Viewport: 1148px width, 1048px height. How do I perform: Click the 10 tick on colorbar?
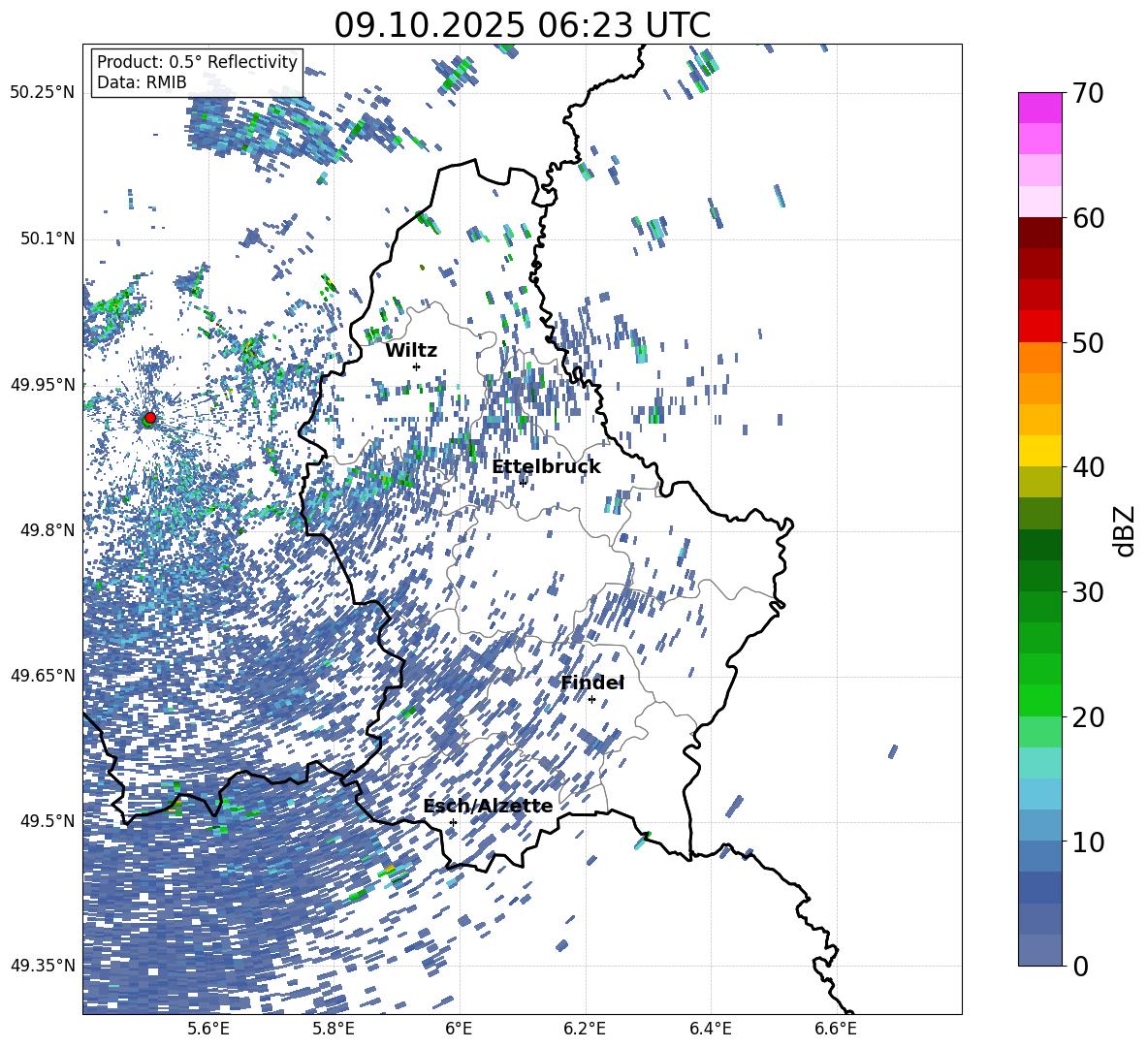(1088, 841)
